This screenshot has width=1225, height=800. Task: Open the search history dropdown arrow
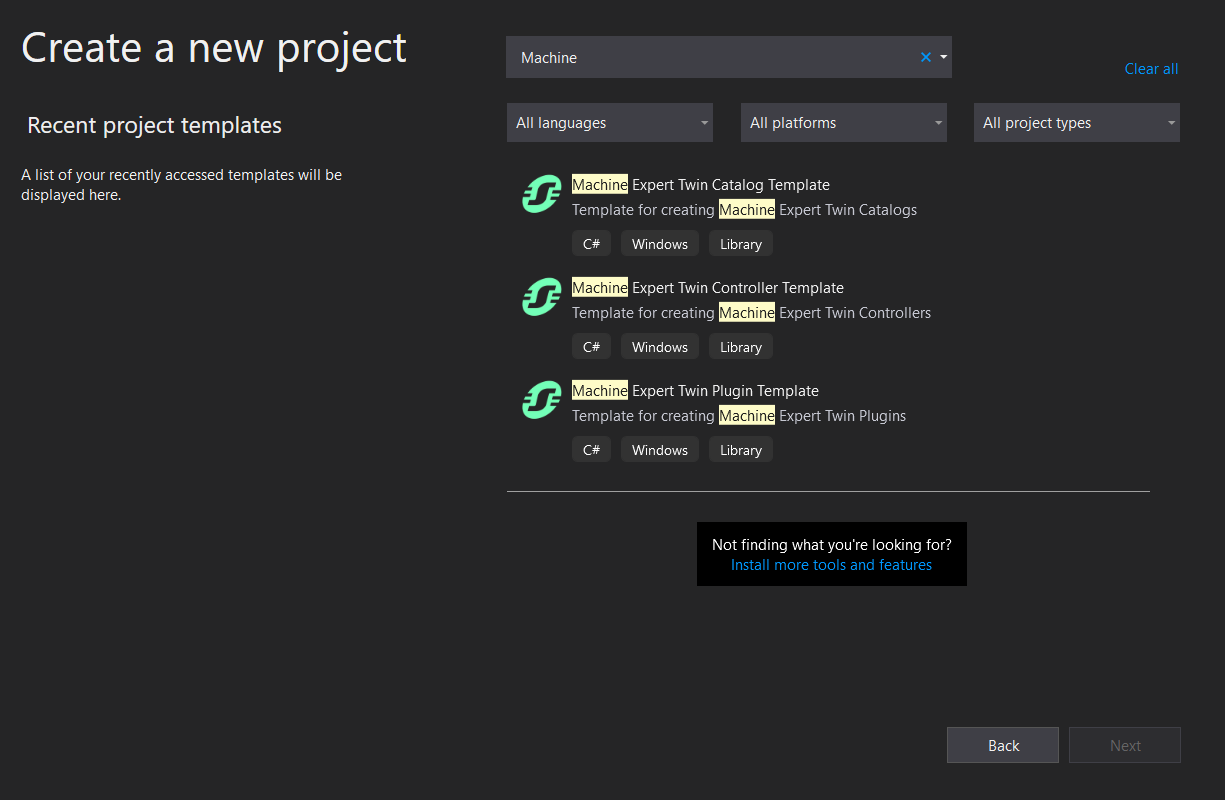943,57
